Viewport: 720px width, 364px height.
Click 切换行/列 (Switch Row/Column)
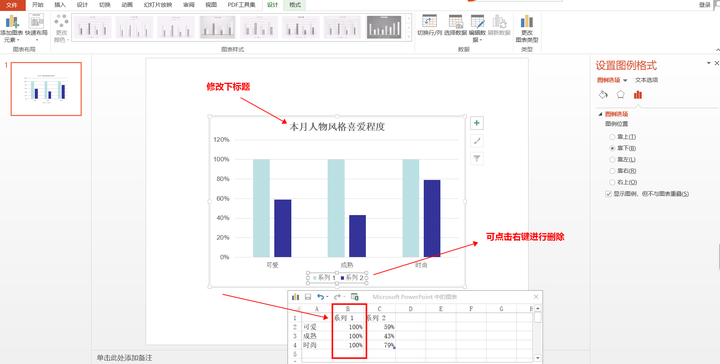click(x=429, y=26)
